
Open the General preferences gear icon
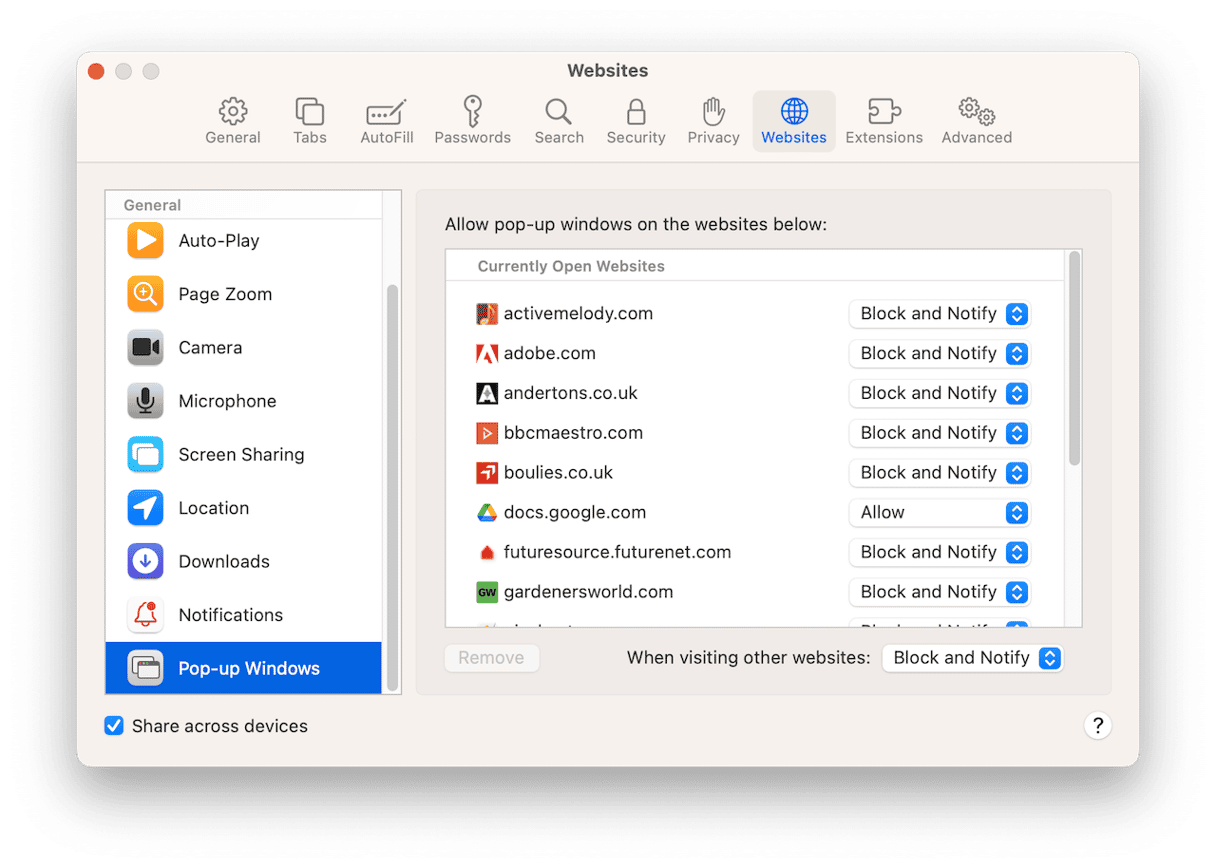233,111
